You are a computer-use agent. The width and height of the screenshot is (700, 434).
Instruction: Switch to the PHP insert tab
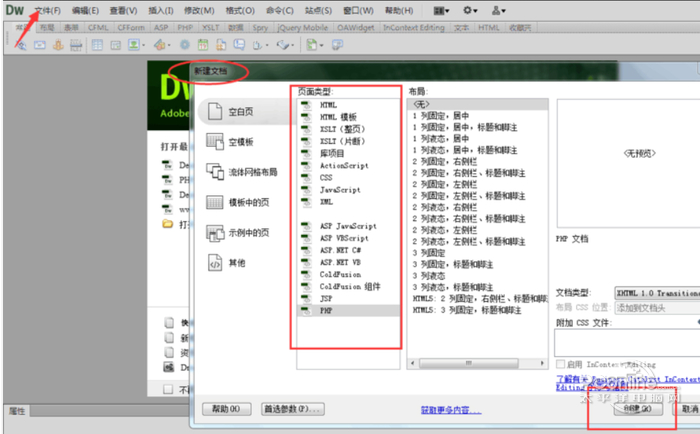[185, 28]
